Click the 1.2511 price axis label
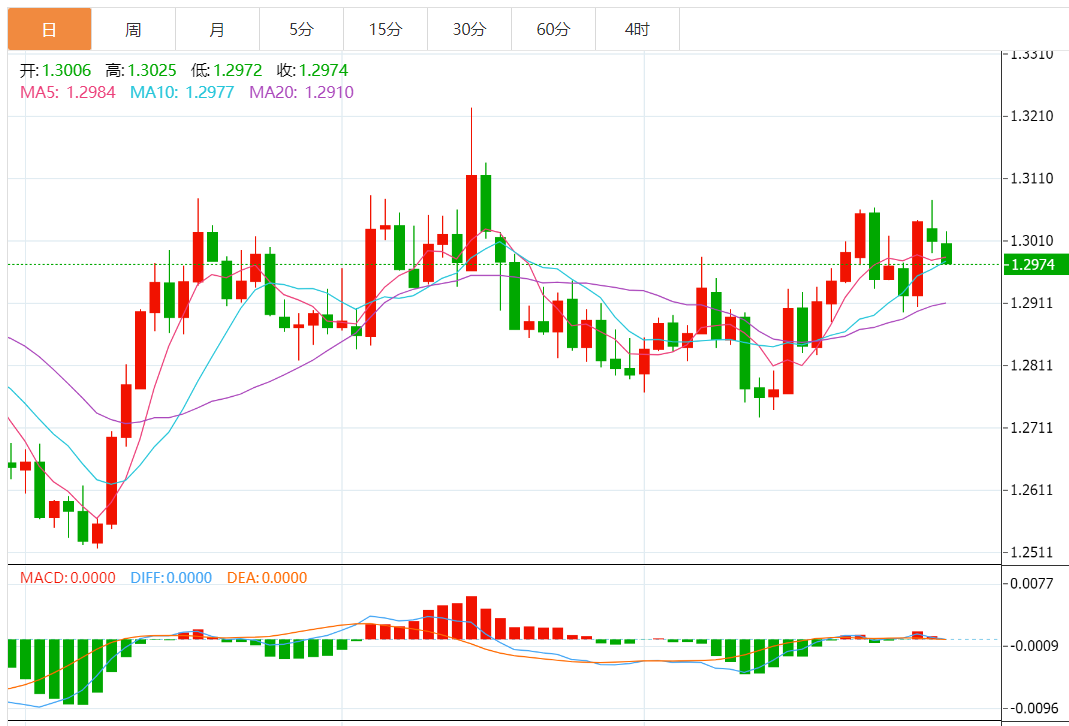The width and height of the screenshot is (1069, 726). [x=1032, y=553]
